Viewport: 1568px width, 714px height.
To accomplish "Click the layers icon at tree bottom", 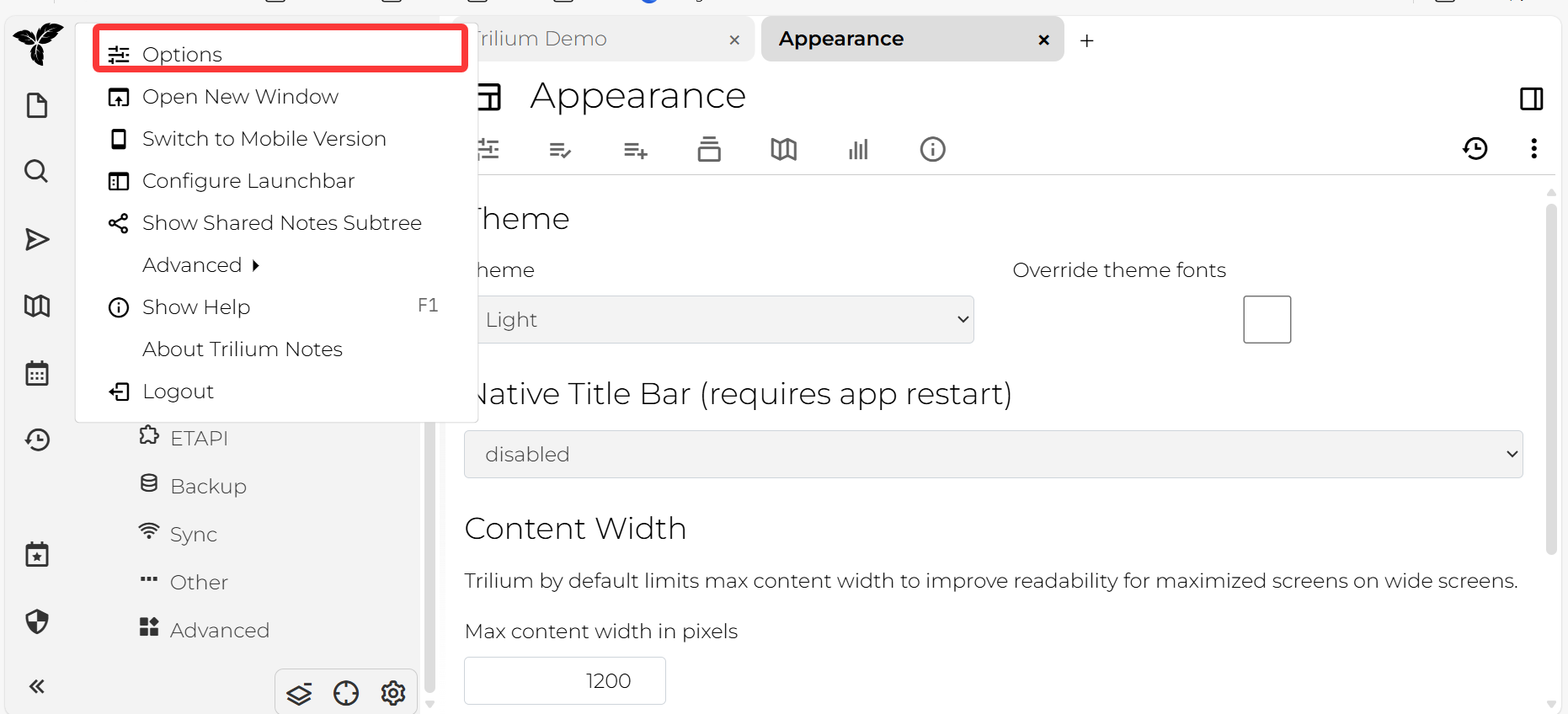I will point(299,693).
